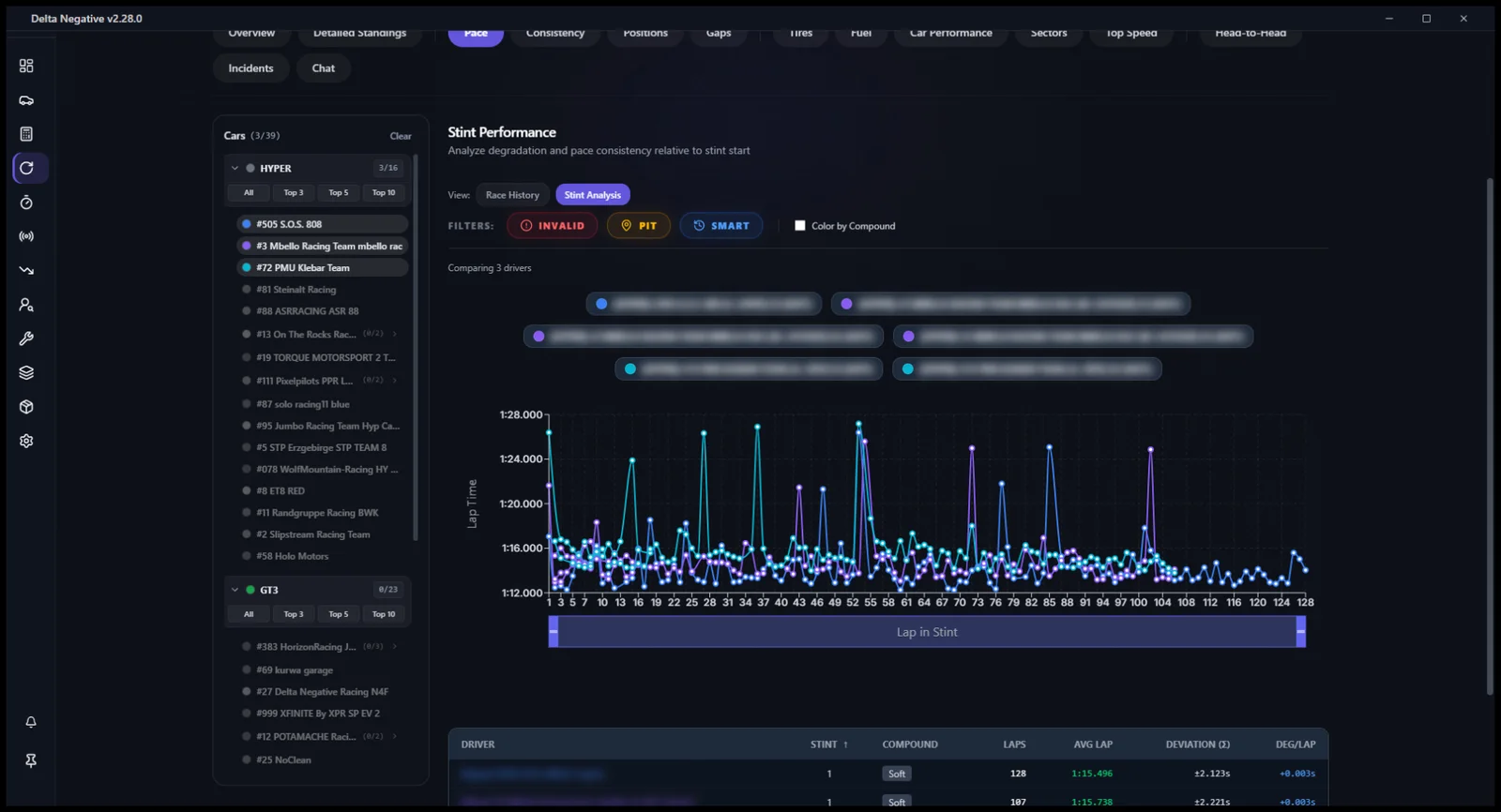Viewport: 1501px width, 812px height.
Task: Click the left handle of Lap in Stint slider
Action: pyautogui.click(x=553, y=632)
